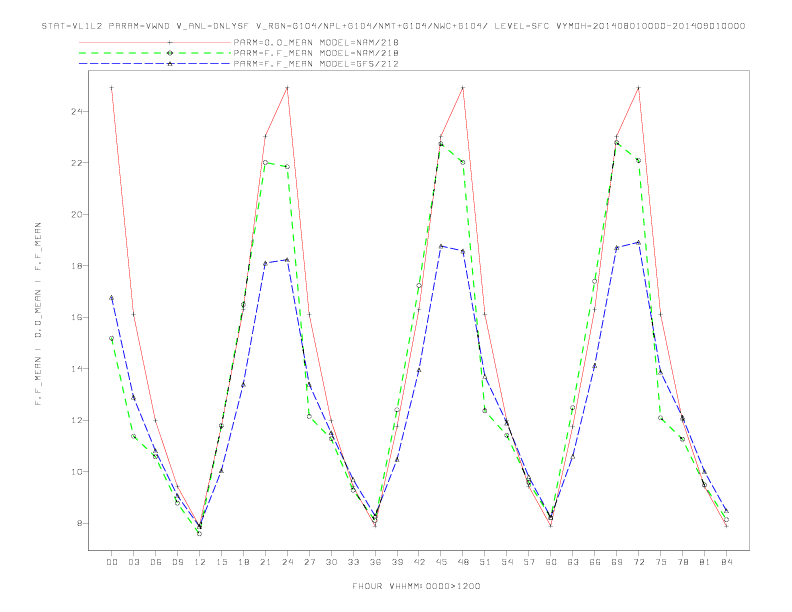792x612 pixels.
Task: Click x-axis tick label 72
Action: point(639,562)
